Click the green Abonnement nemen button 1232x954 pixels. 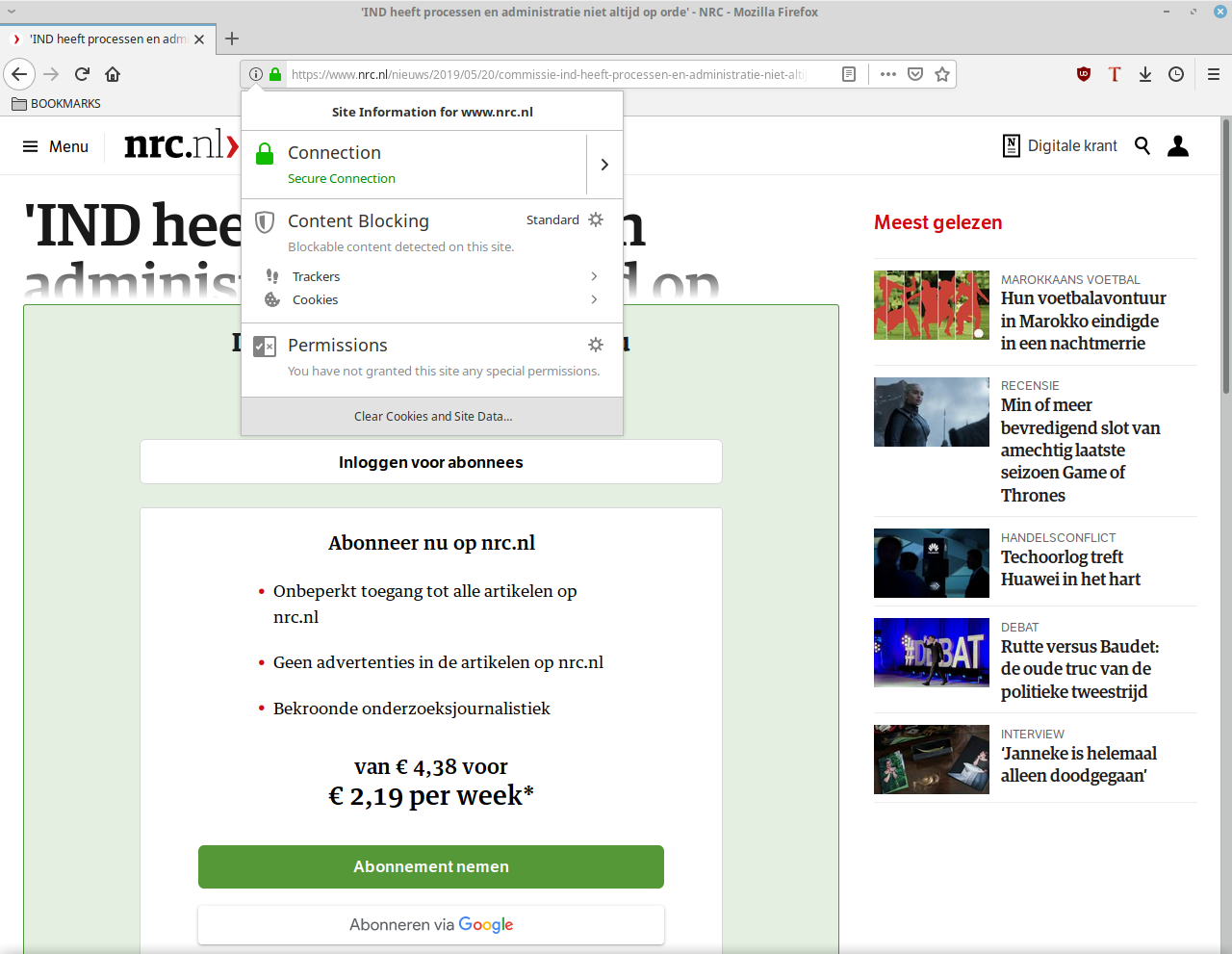430,866
